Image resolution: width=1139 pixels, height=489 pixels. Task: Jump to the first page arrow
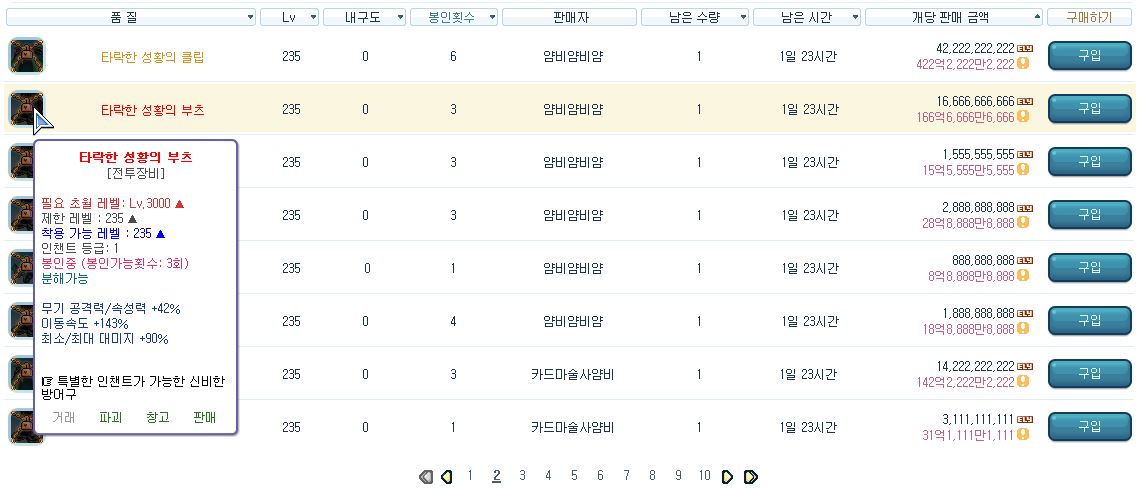(425, 477)
